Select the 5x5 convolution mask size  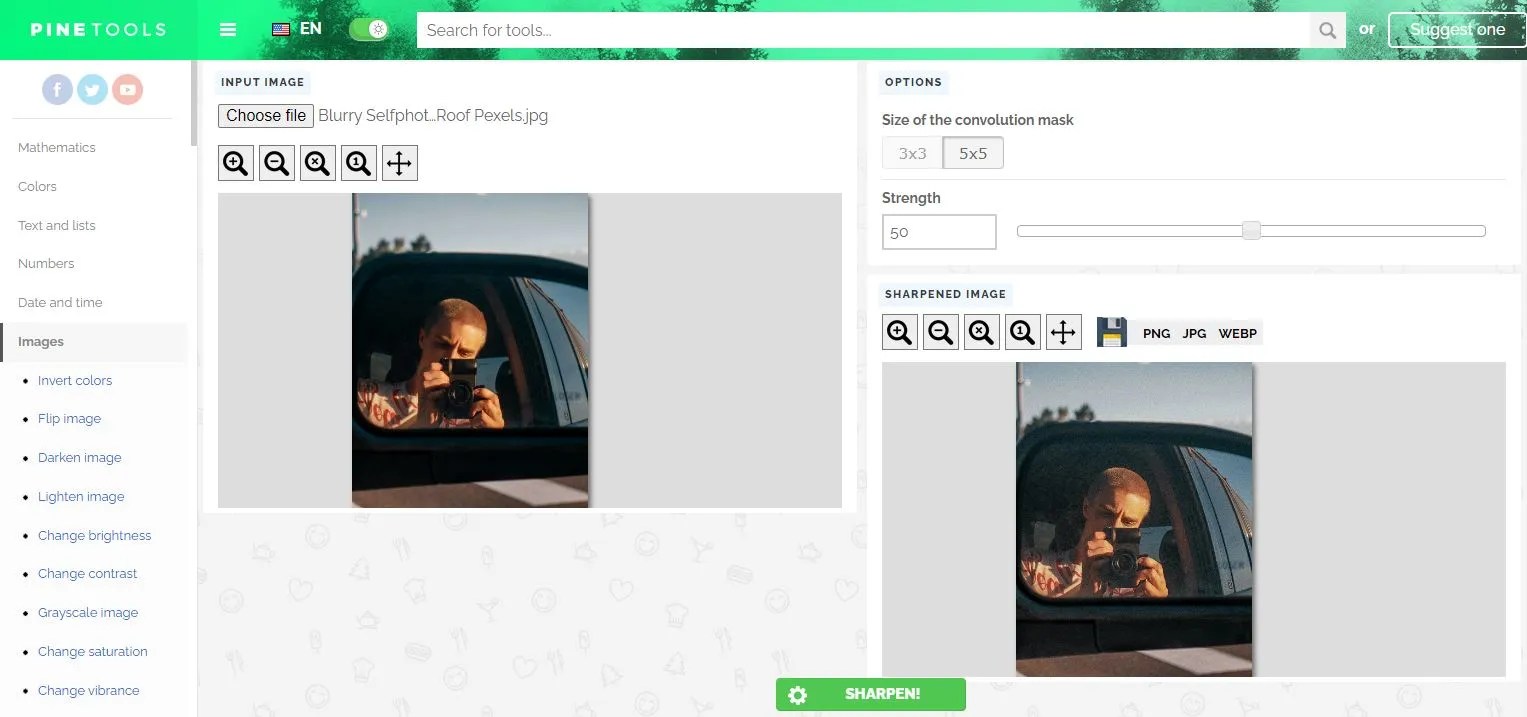tap(973, 152)
